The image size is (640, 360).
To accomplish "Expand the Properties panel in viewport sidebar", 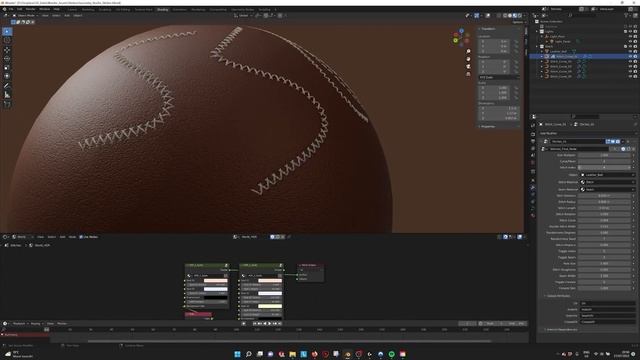I will point(488,127).
